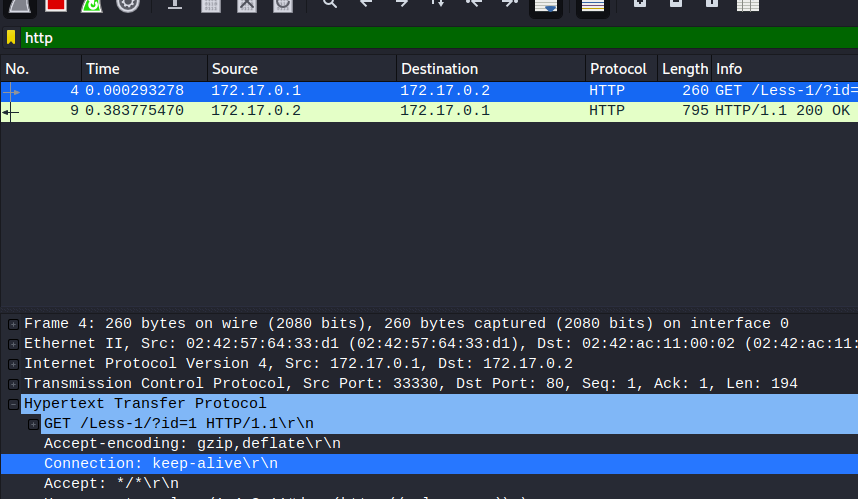Click the length value 260
This screenshot has height=499, width=858.
click(x=695, y=90)
